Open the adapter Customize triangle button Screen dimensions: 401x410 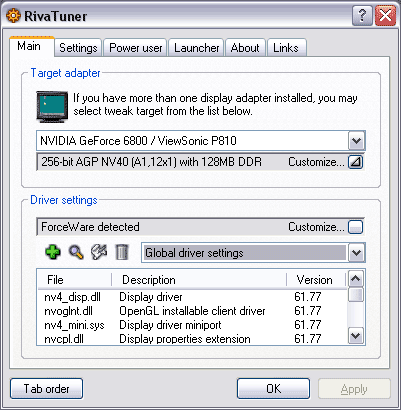[356, 162]
